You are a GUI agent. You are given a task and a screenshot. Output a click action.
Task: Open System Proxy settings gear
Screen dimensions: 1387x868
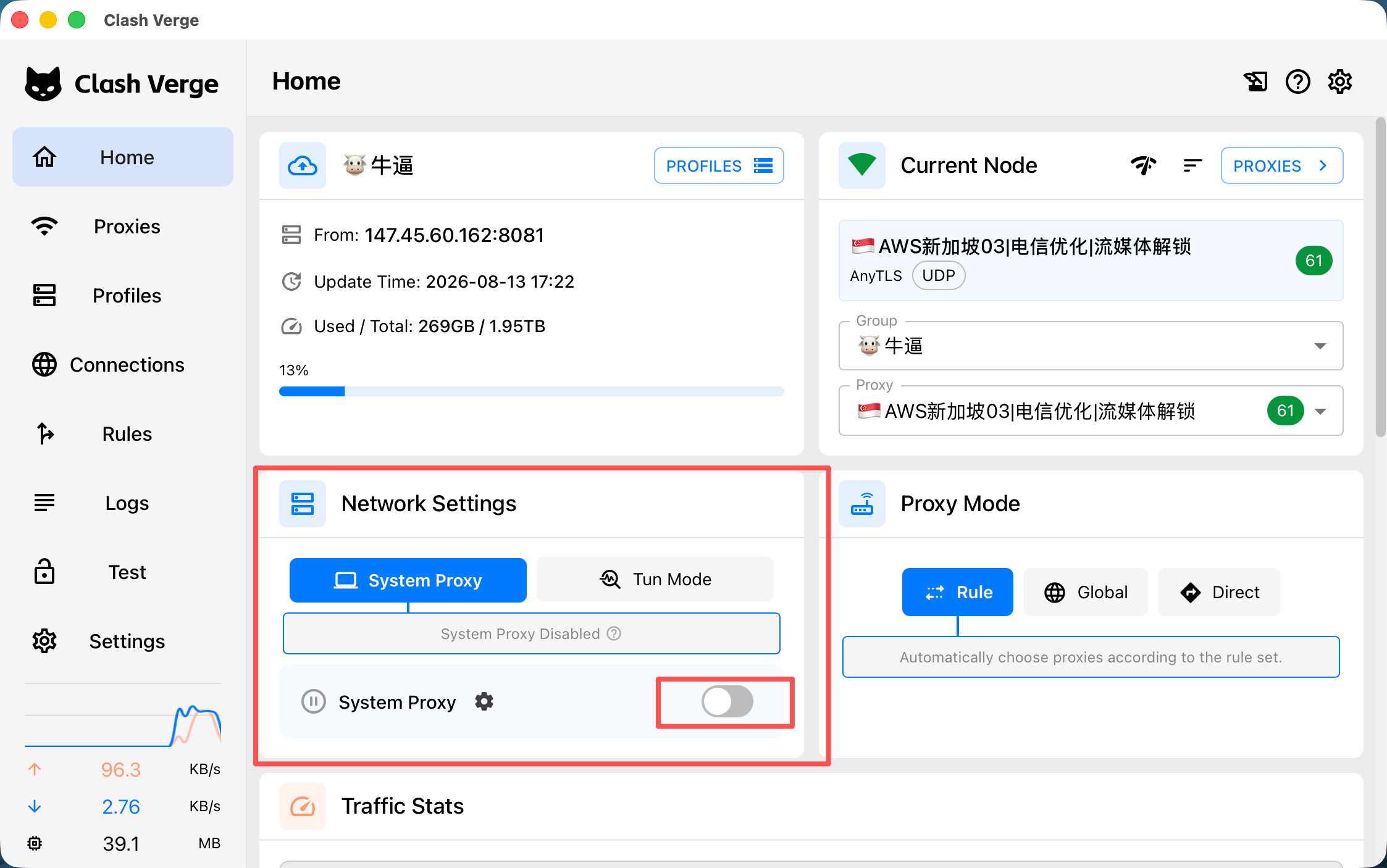(484, 701)
